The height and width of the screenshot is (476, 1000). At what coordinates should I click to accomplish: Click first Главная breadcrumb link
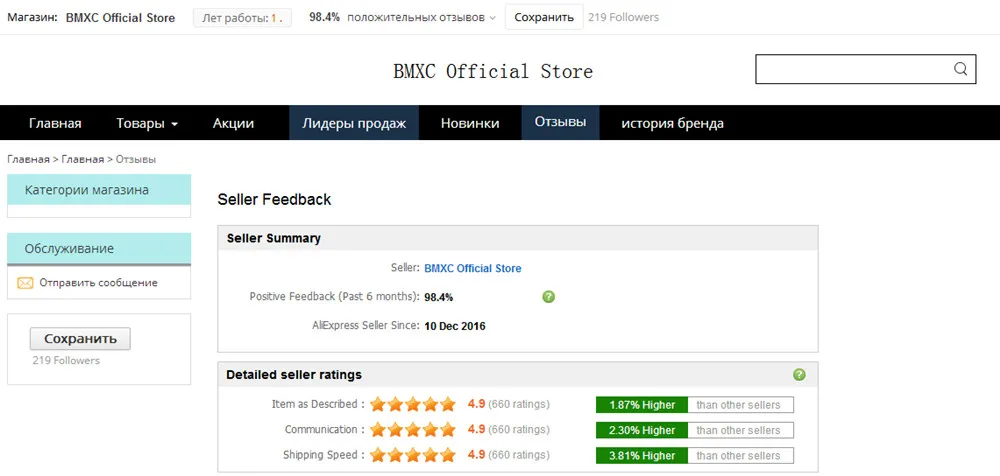[29, 160]
